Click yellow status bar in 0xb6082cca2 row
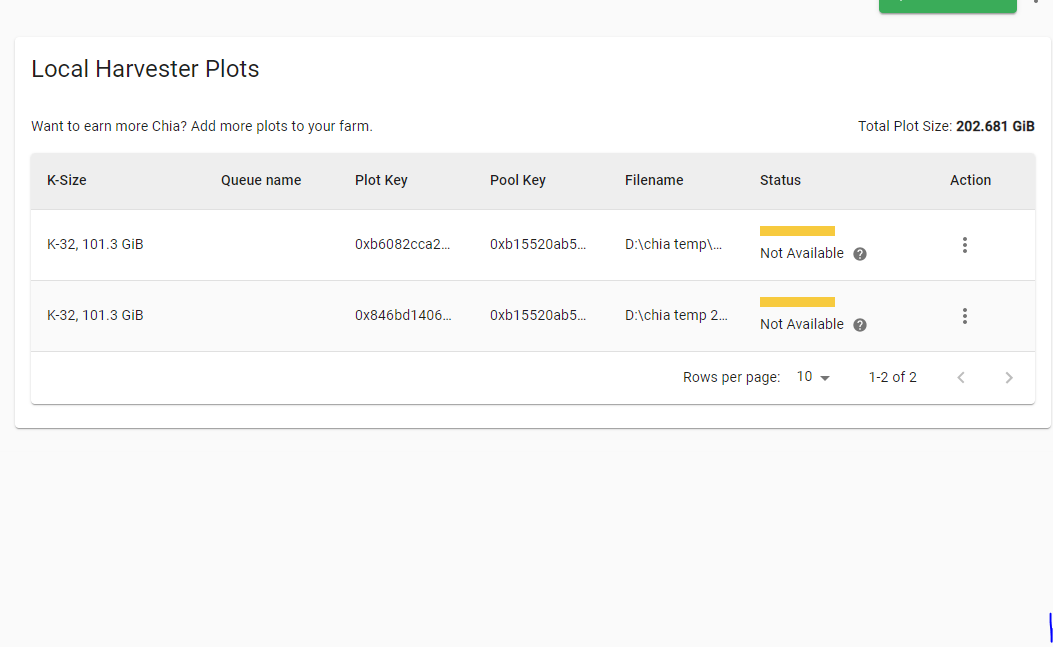Screen dimensions: 1053x647 (x=797, y=231)
